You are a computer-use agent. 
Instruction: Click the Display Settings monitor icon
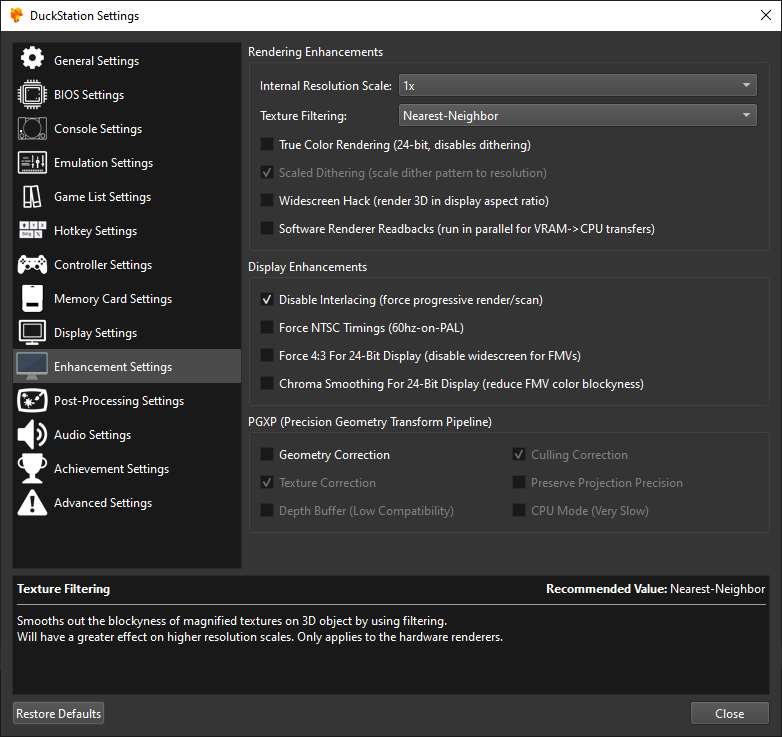tap(32, 332)
